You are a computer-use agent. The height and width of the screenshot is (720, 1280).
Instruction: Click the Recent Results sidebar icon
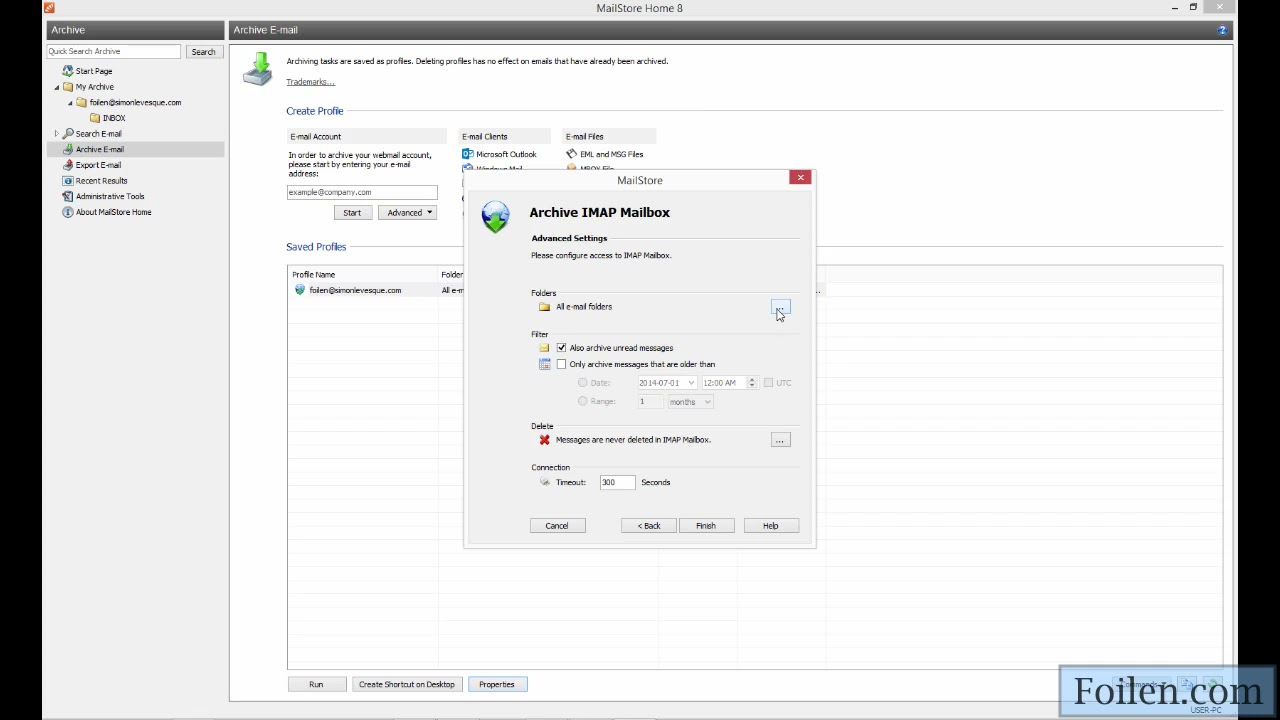68,181
